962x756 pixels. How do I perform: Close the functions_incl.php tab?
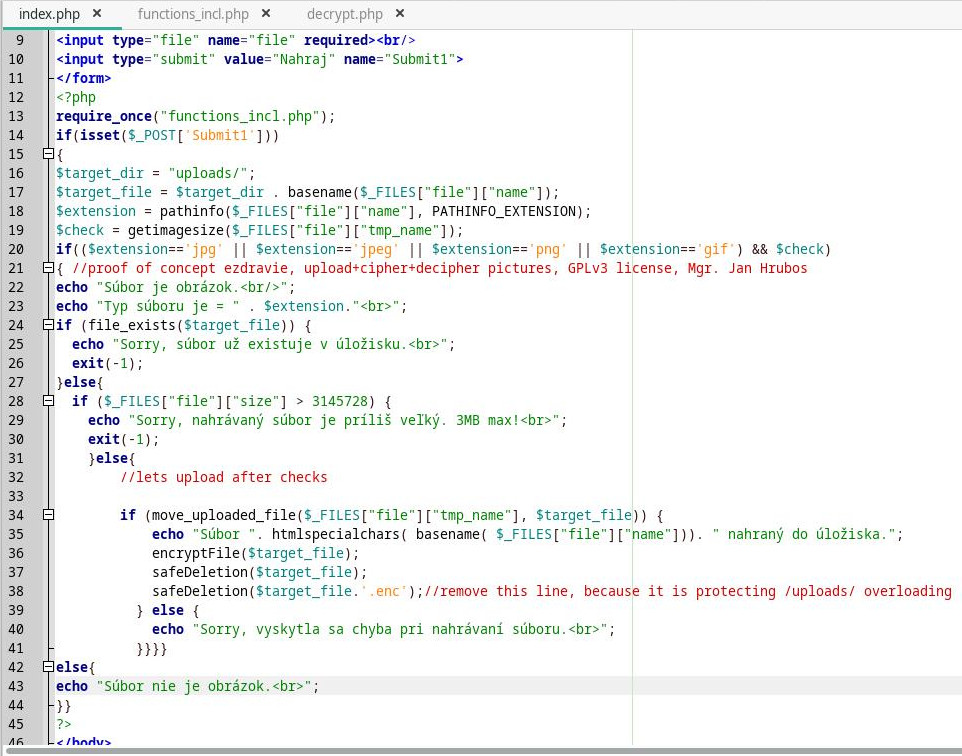tap(266, 14)
